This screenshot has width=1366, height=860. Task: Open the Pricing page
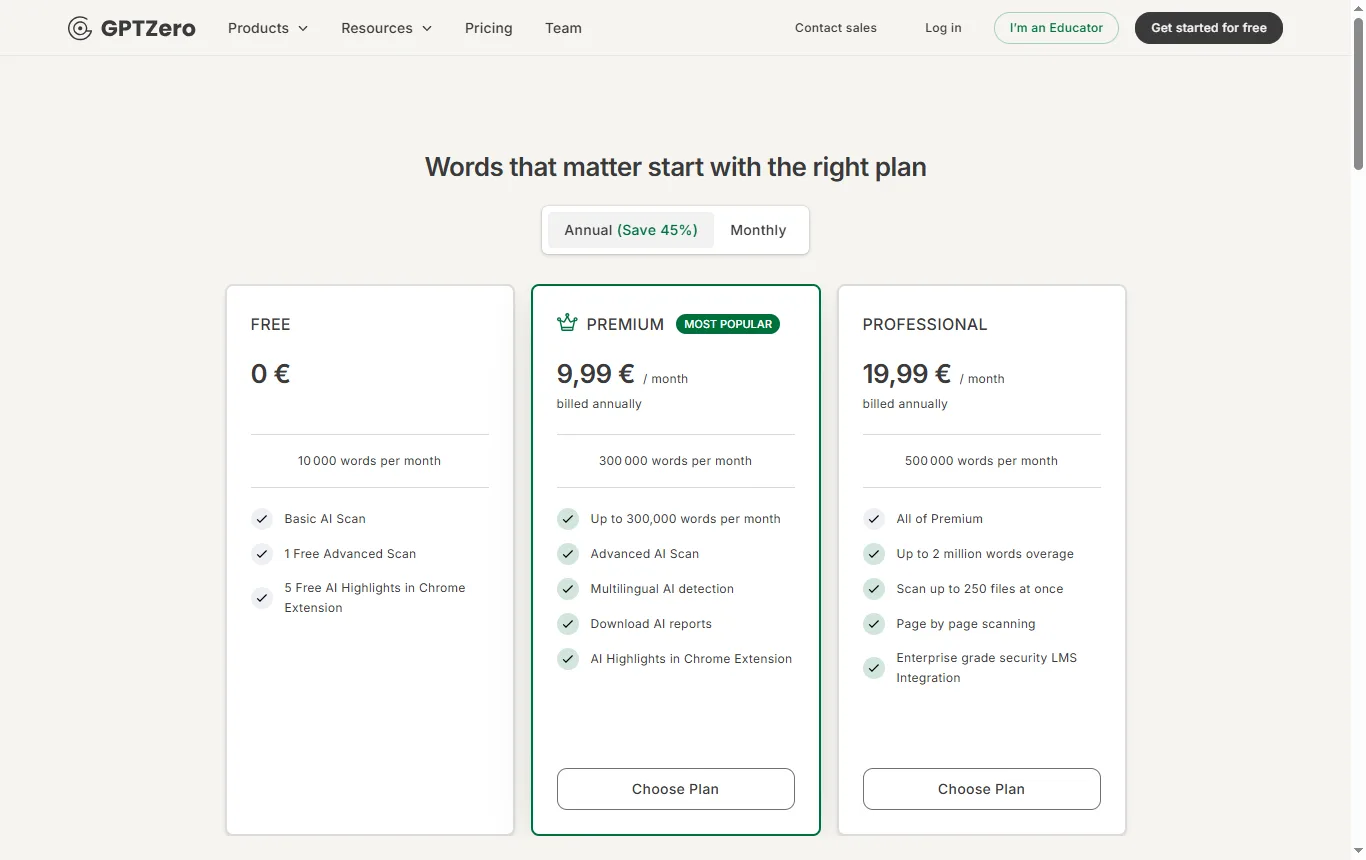point(489,28)
